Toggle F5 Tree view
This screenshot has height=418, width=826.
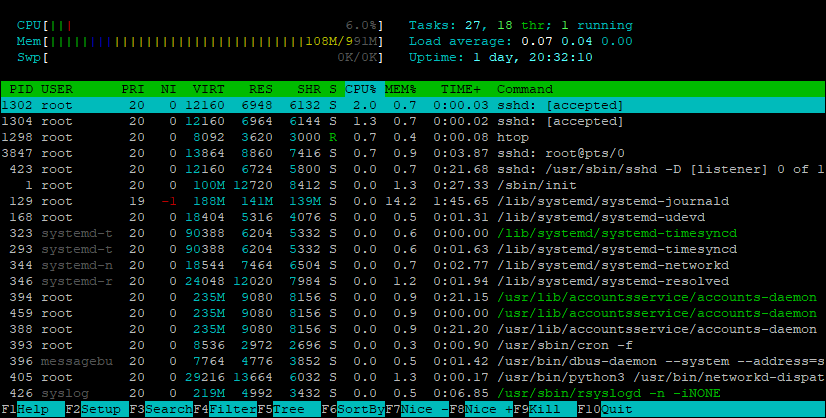click(289, 410)
